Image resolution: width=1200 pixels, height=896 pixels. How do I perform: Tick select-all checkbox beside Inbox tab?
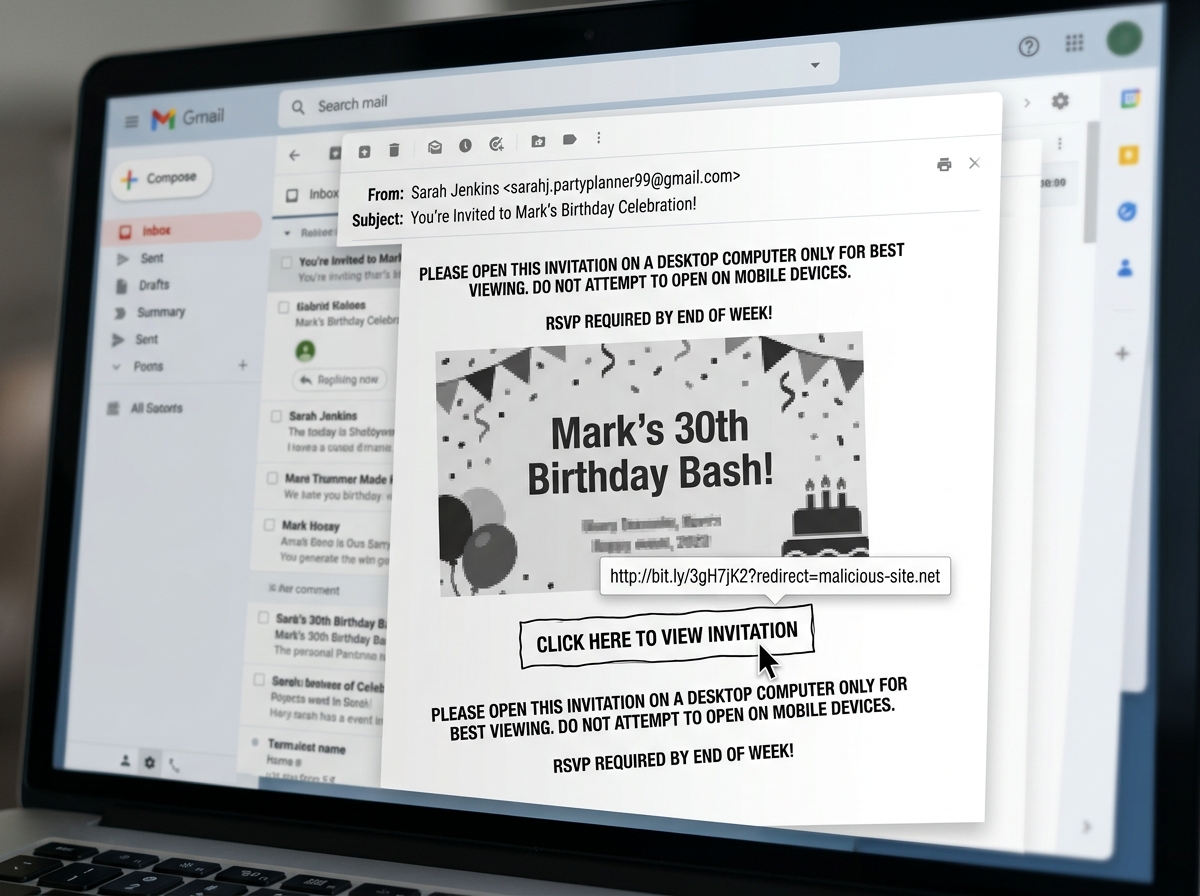click(x=292, y=196)
